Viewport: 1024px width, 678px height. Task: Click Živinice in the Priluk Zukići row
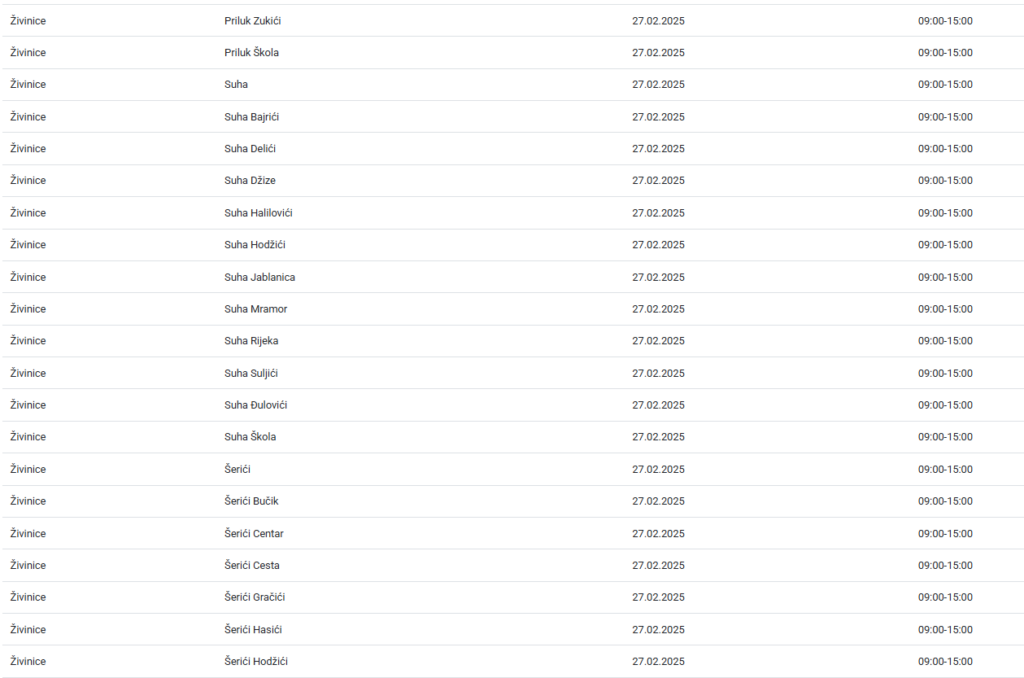(x=28, y=21)
